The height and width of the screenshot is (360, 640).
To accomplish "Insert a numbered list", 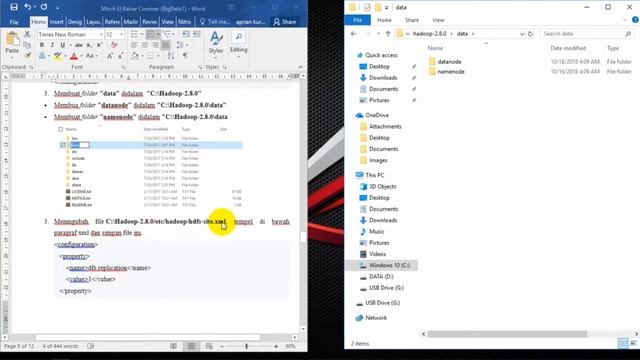I will pyautogui.click(x=151, y=34).
